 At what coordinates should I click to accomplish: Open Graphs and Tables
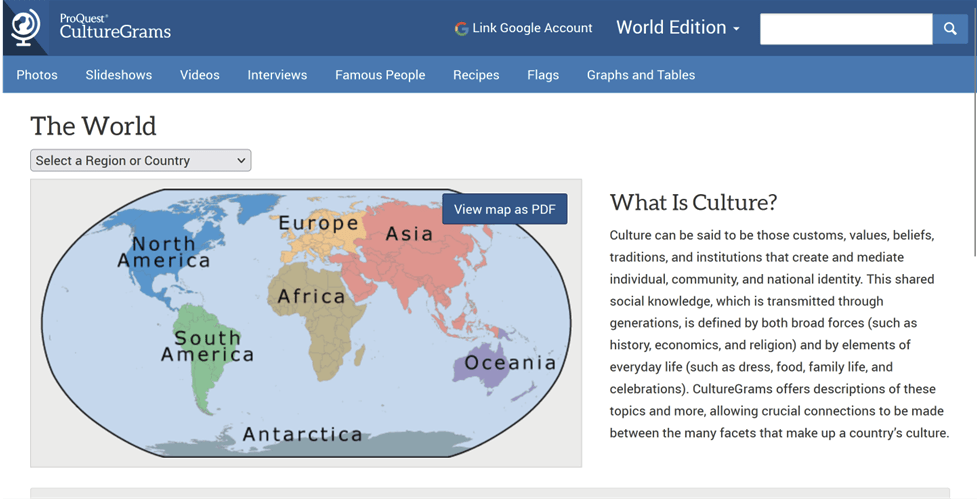click(640, 75)
